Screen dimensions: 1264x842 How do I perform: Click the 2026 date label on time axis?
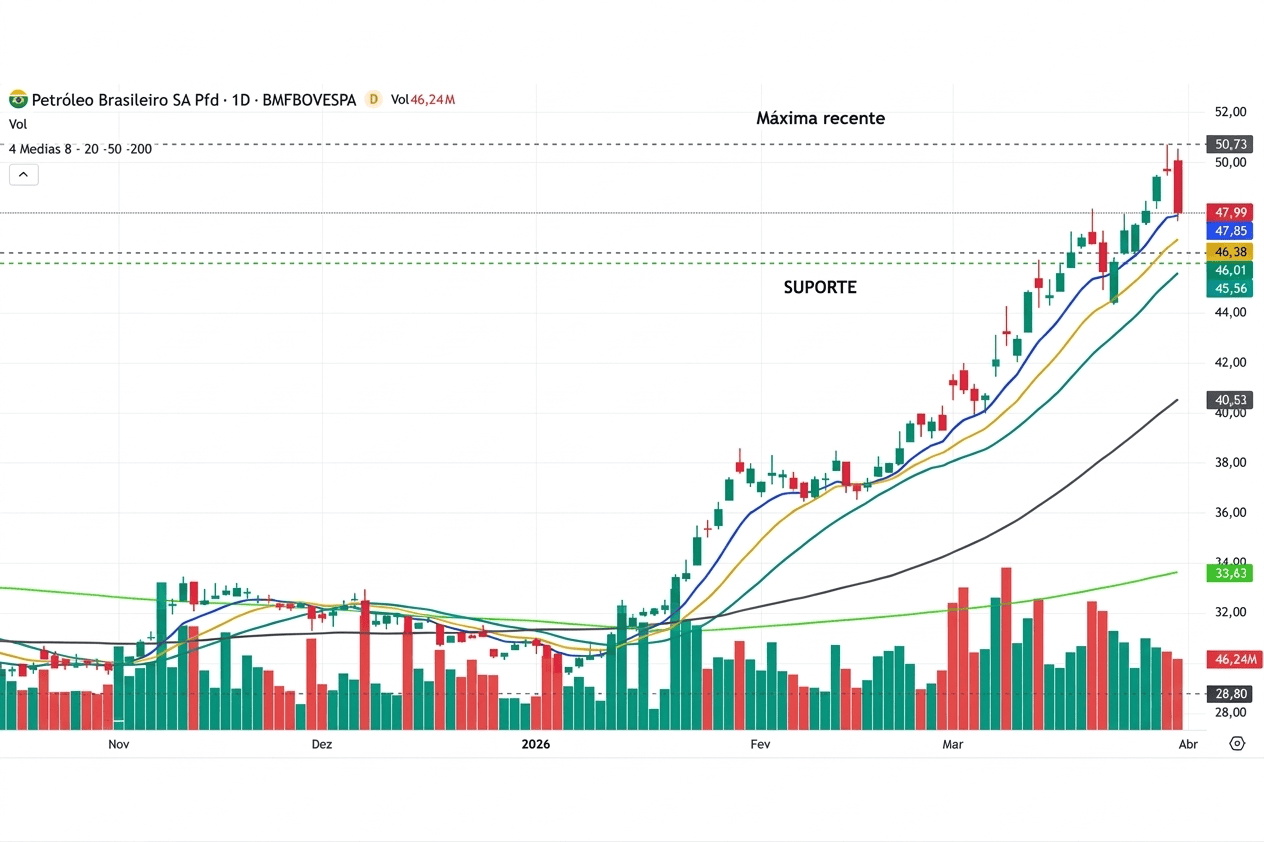(x=536, y=744)
